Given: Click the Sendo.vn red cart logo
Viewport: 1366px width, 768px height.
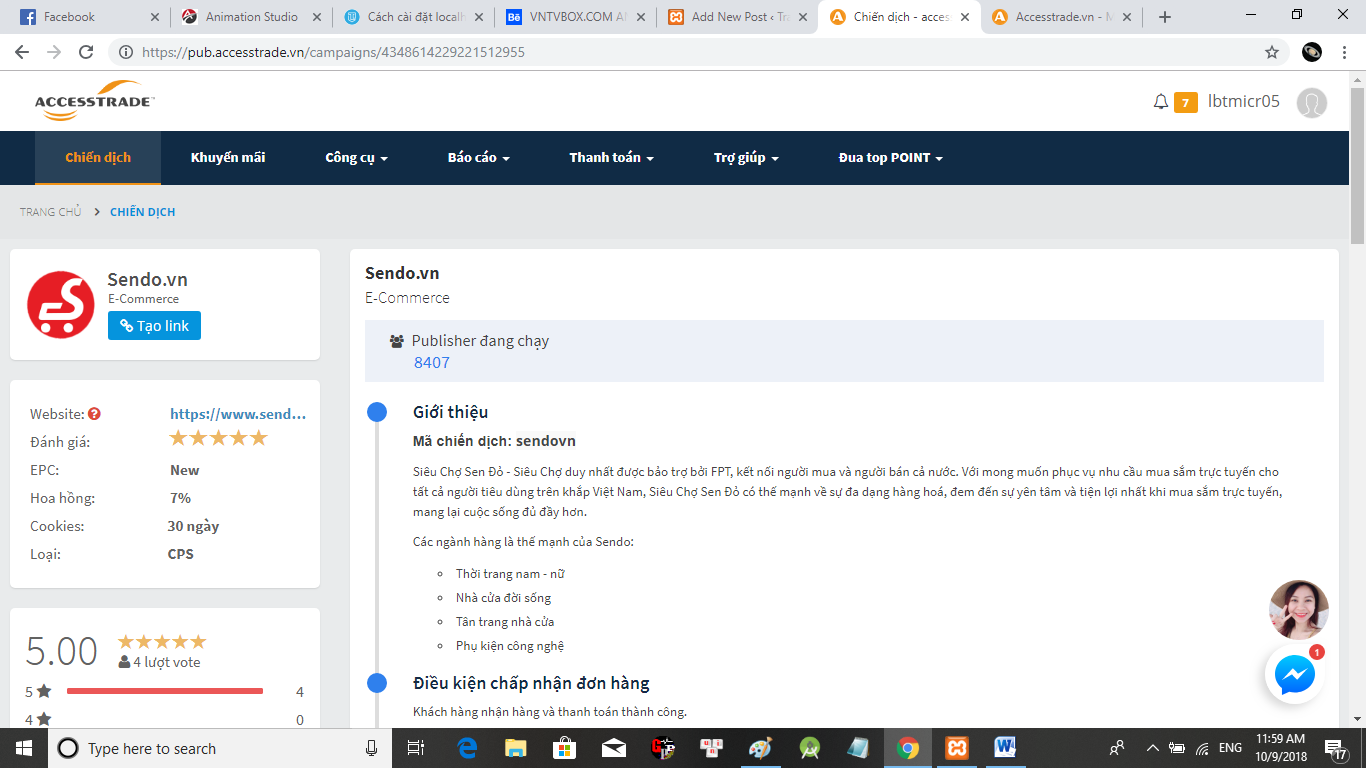Looking at the screenshot, I should pyautogui.click(x=60, y=305).
